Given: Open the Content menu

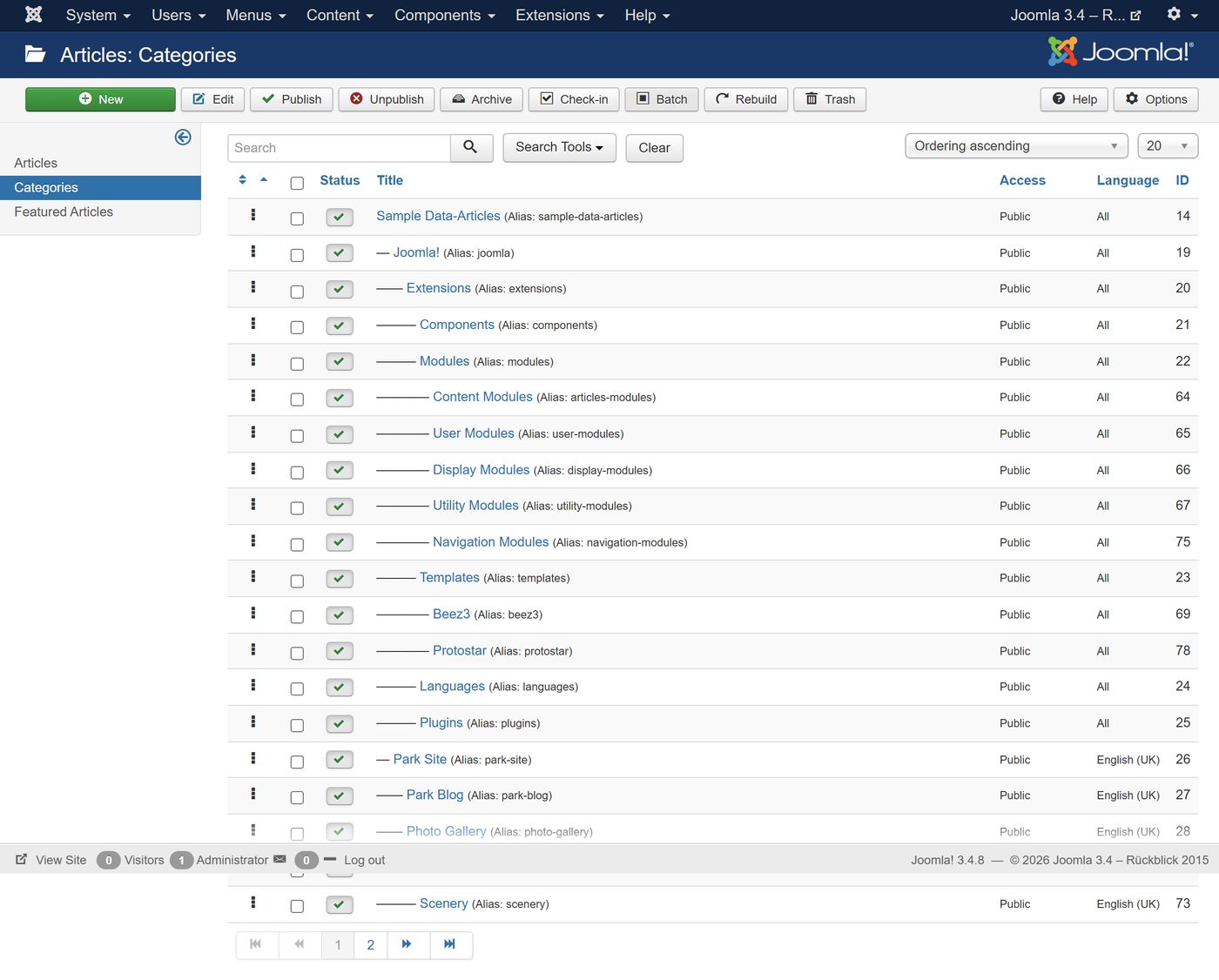Looking at the screenshot, I should pos(340,16).
